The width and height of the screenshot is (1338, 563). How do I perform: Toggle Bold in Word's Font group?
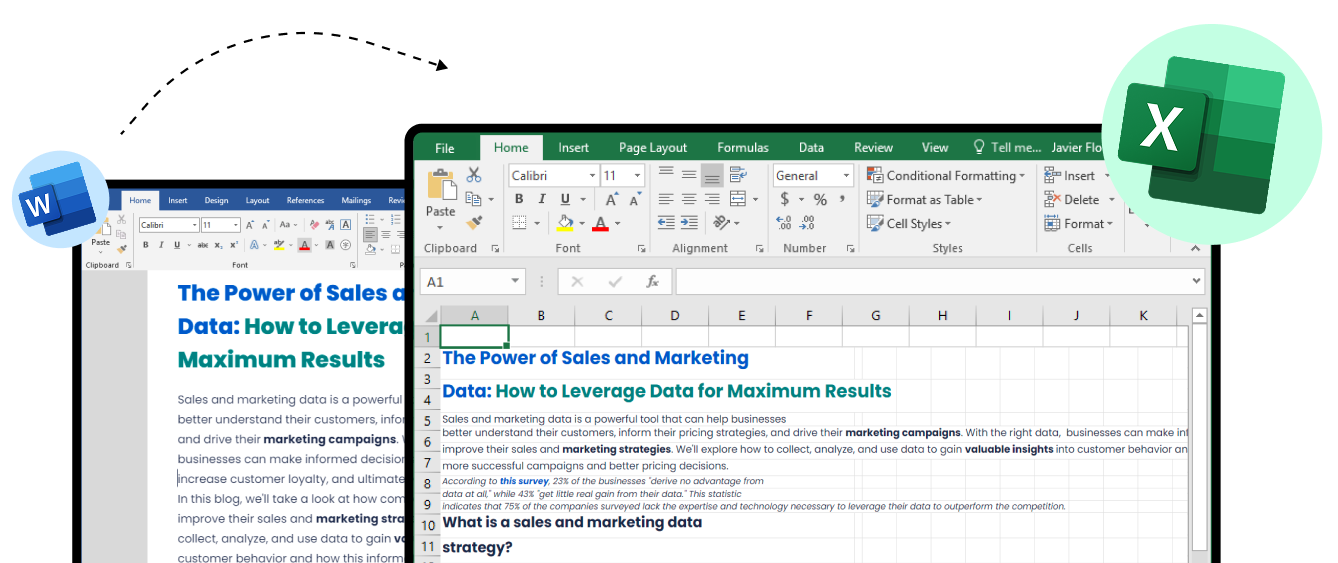point(146,244)
